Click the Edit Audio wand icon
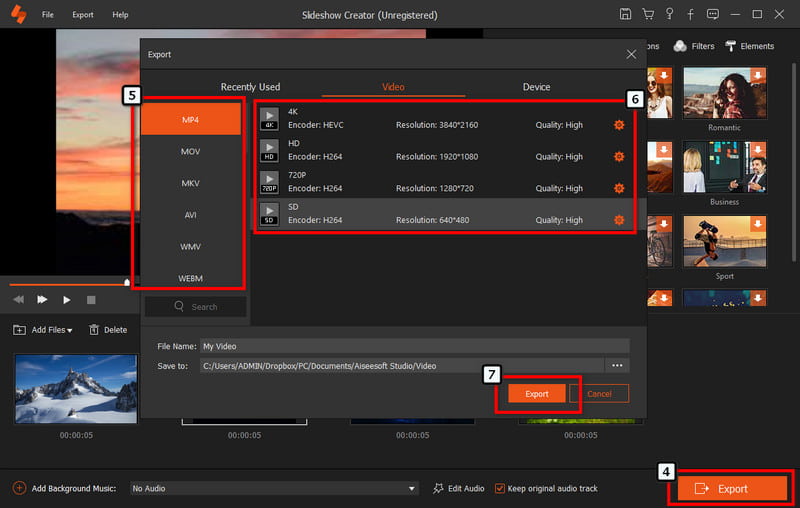800x508 pixels. click(x=438, y=488)
